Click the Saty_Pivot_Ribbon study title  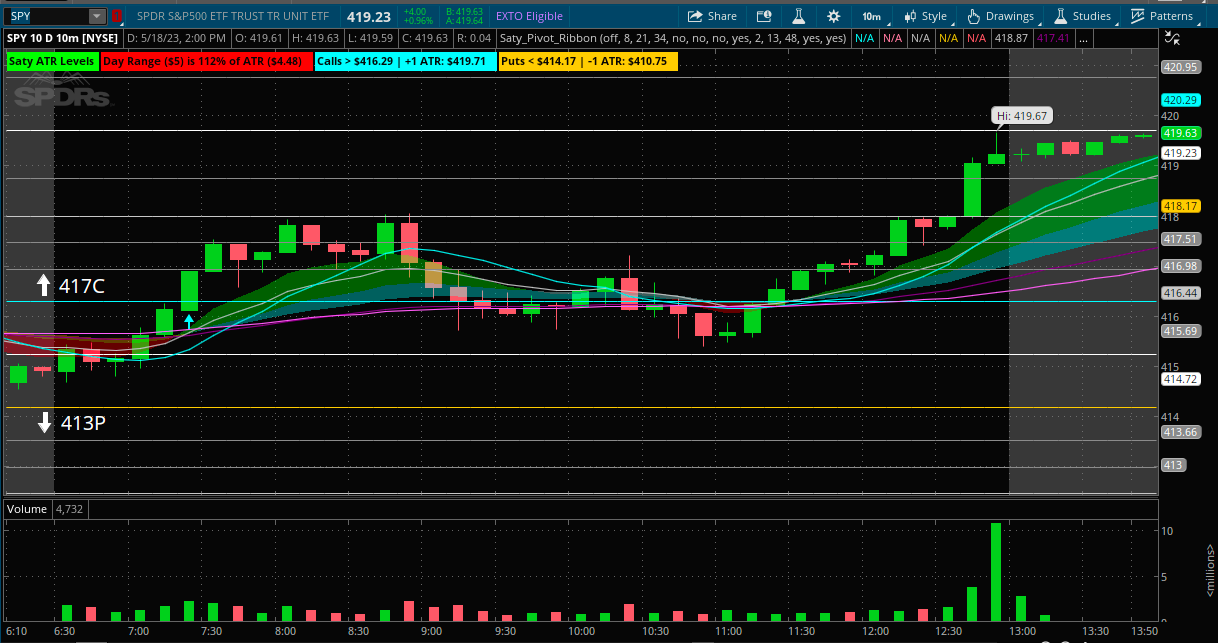pos(672,38)
